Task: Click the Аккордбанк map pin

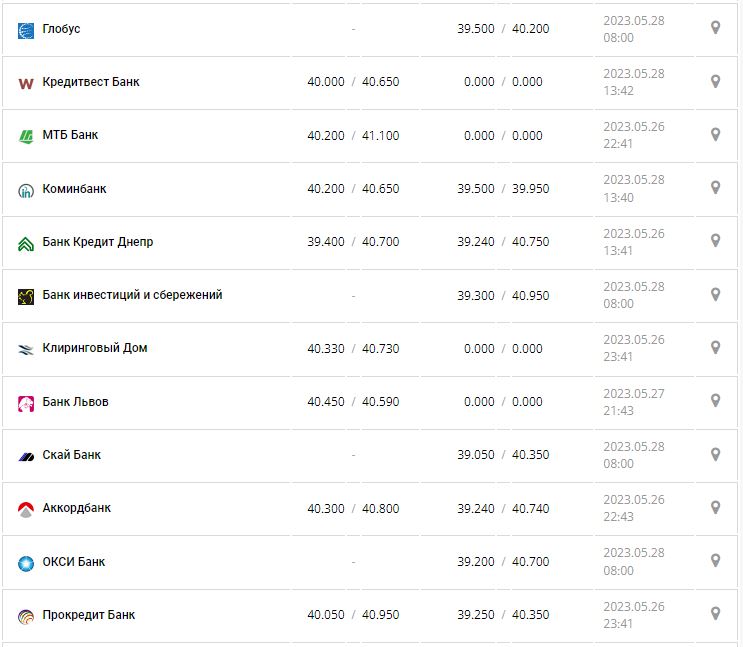Action: coord(715,507)
